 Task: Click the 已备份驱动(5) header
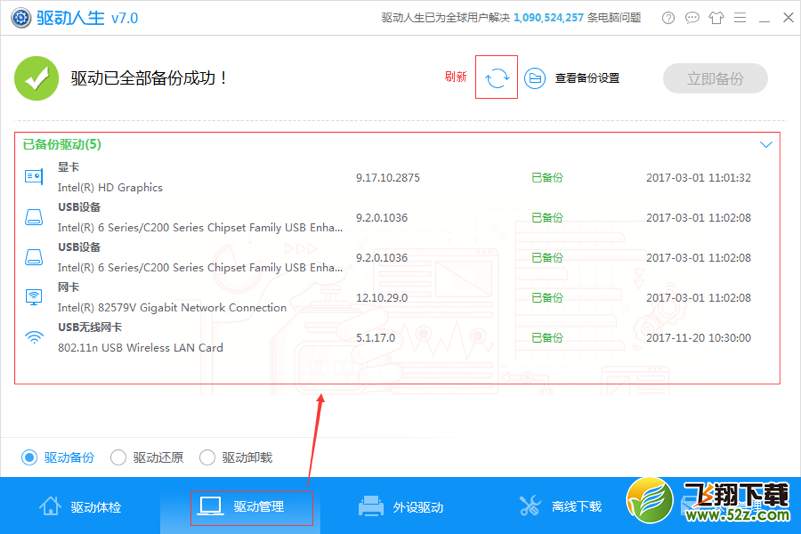(x=62, y=145)
